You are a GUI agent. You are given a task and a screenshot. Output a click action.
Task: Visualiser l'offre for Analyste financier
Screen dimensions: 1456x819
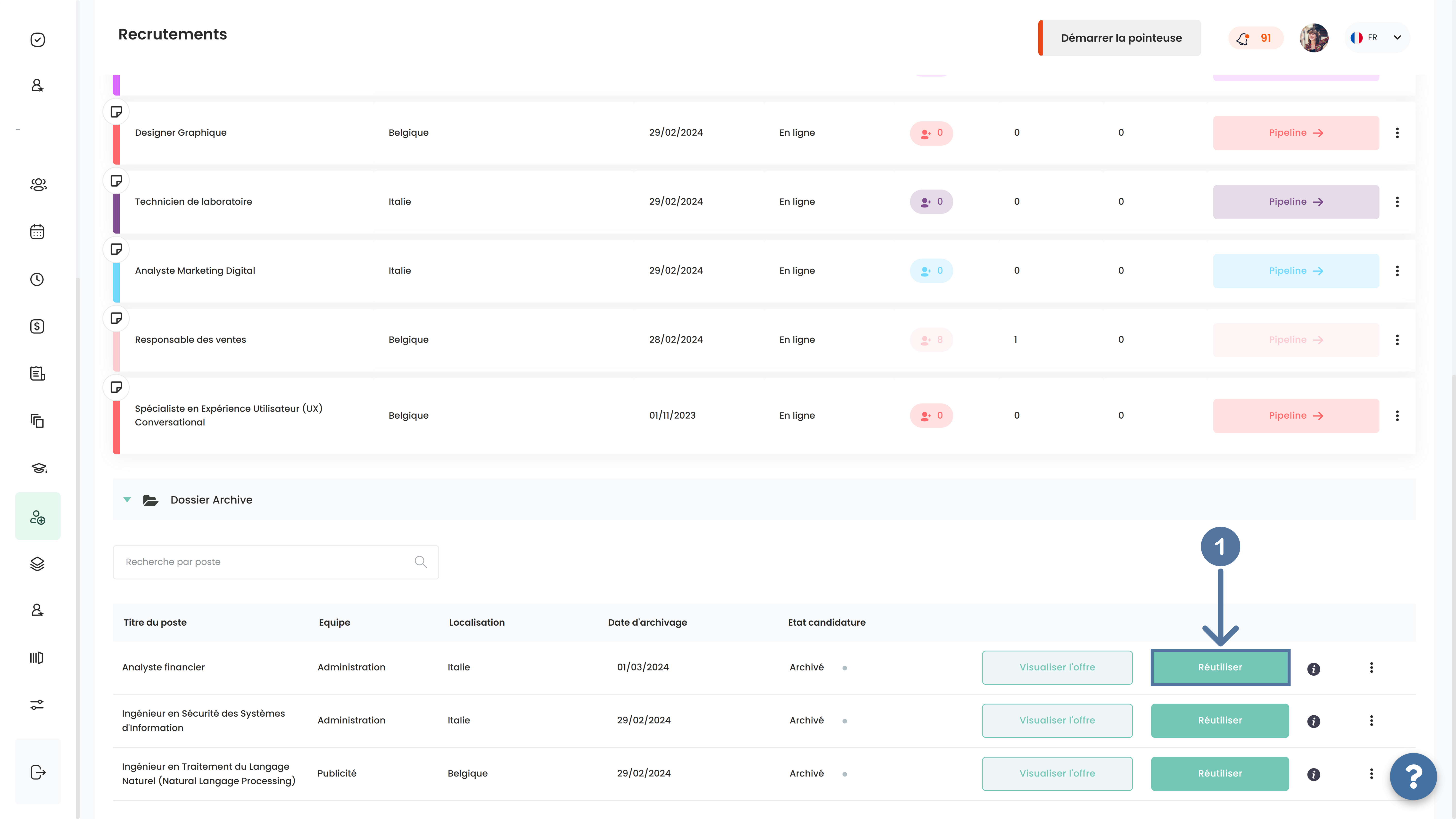click(1057, 668)
